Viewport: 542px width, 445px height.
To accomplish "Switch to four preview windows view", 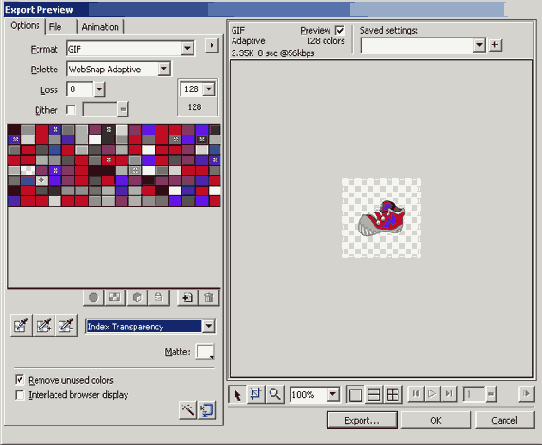I will (x=393, y=395).
